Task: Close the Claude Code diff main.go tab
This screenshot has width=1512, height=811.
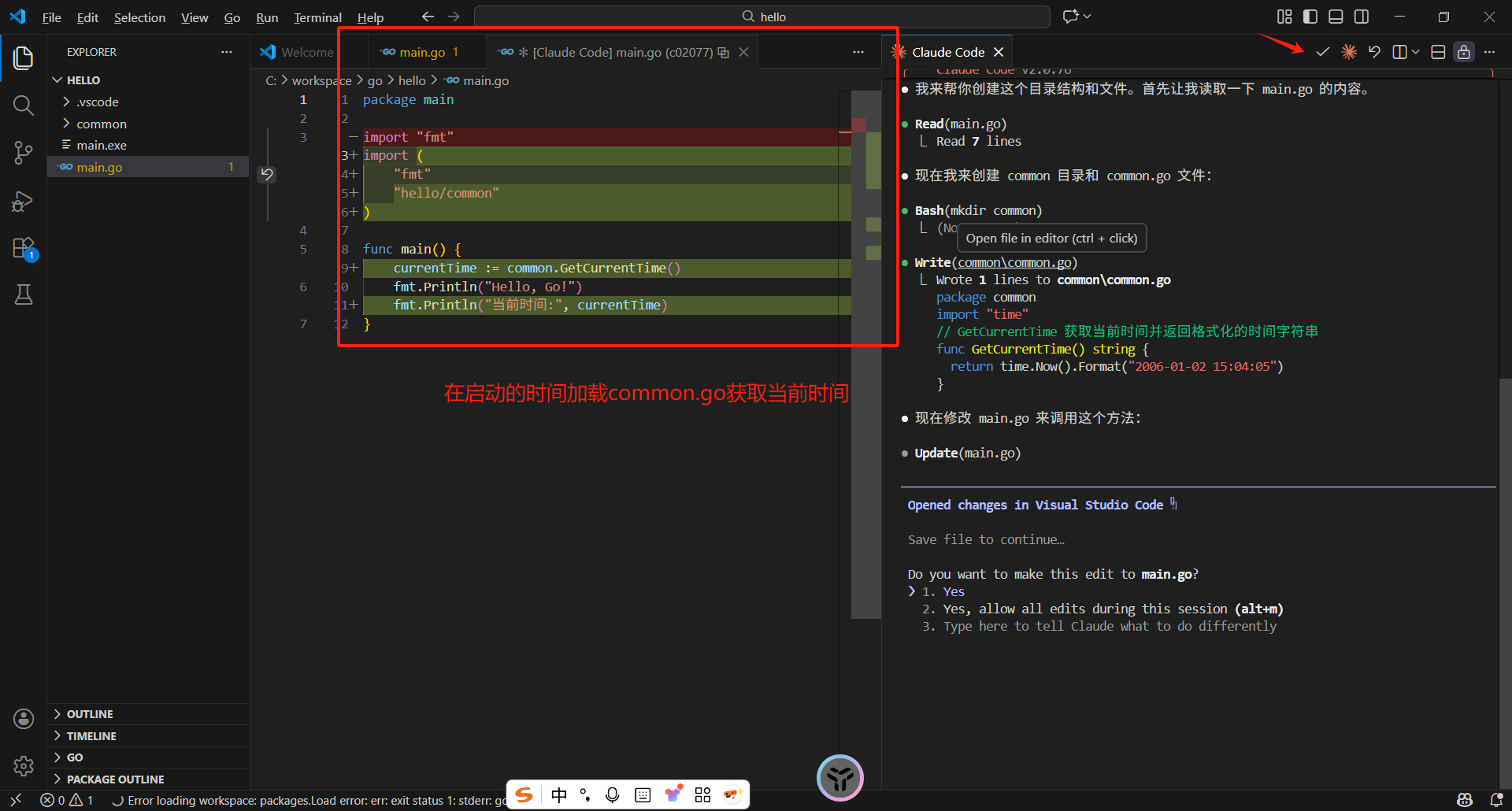Action: pyautogui.click(x=743, y=52)
